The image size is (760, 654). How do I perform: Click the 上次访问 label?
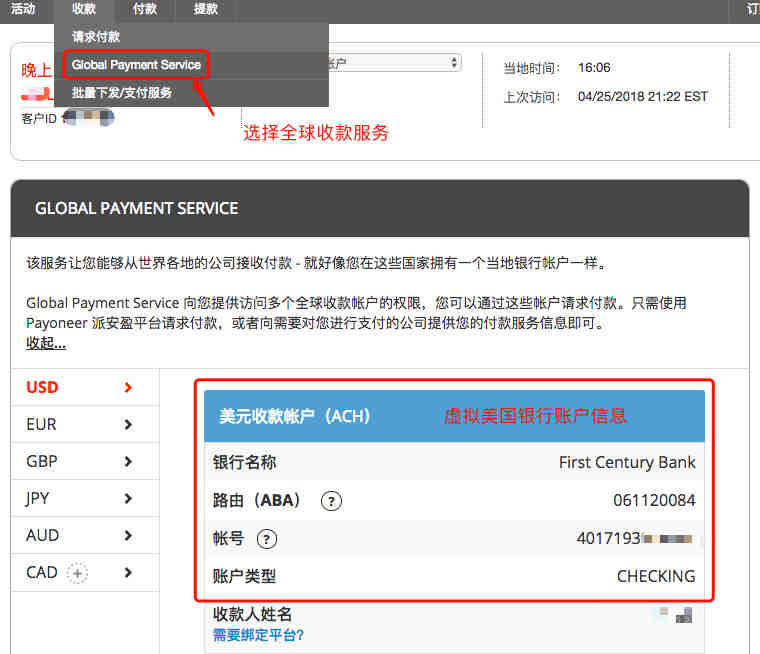pos(532,97)
